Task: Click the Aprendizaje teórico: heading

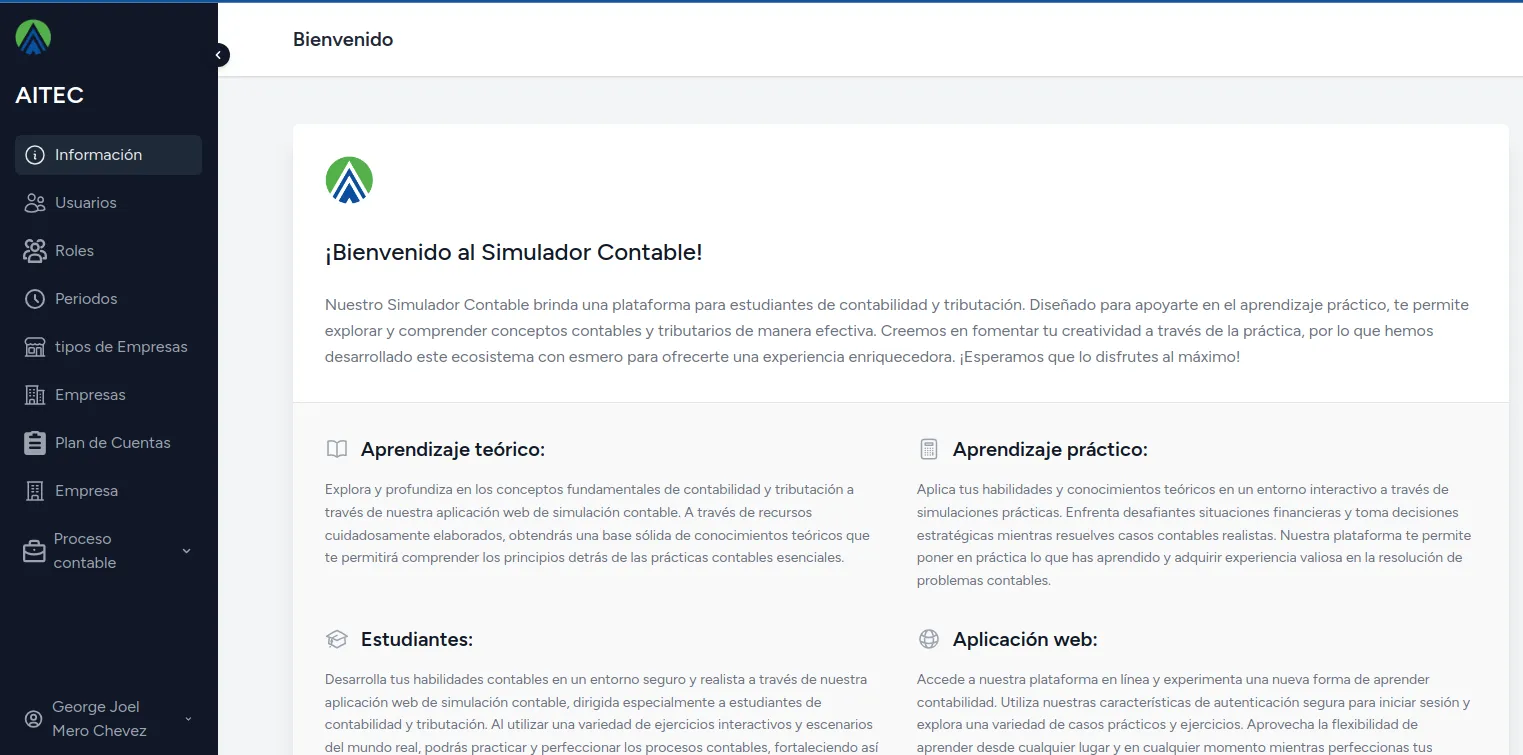Action: pyautogui.click(x=453, y=450)
